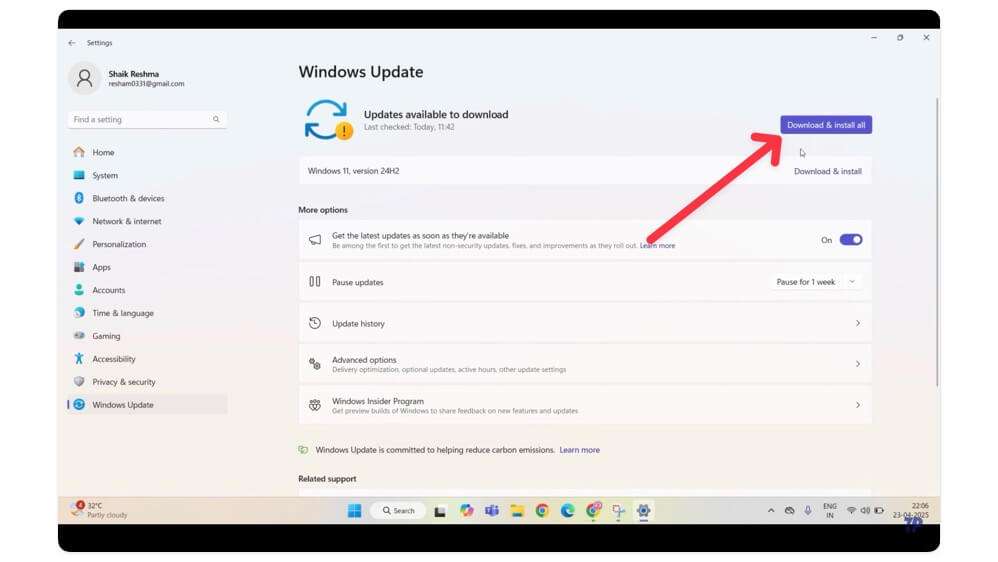Open Microsoft Teams from the taskbar
This screenshot has width=998, height=562.
coord(492,510)
